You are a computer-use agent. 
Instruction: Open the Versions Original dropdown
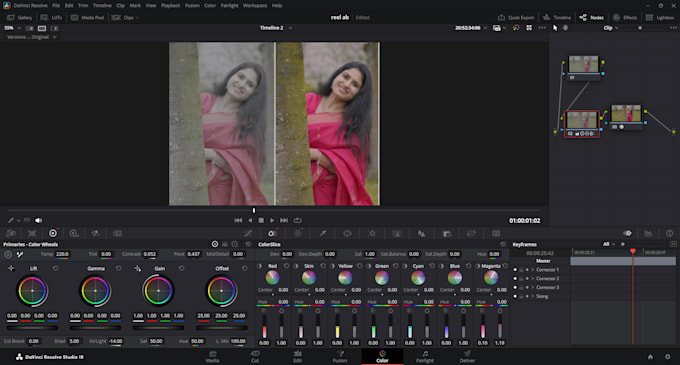[x=31, y=37]
